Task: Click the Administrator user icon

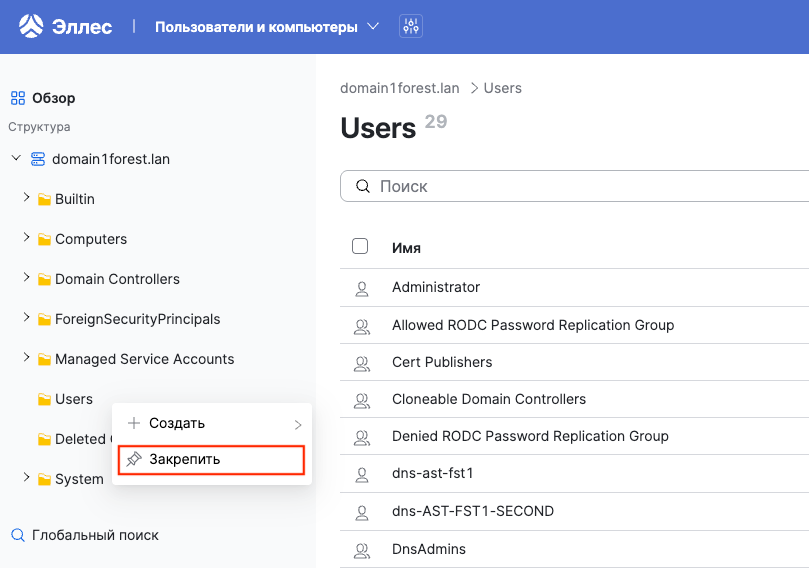Action: click(x=362, y=288)
